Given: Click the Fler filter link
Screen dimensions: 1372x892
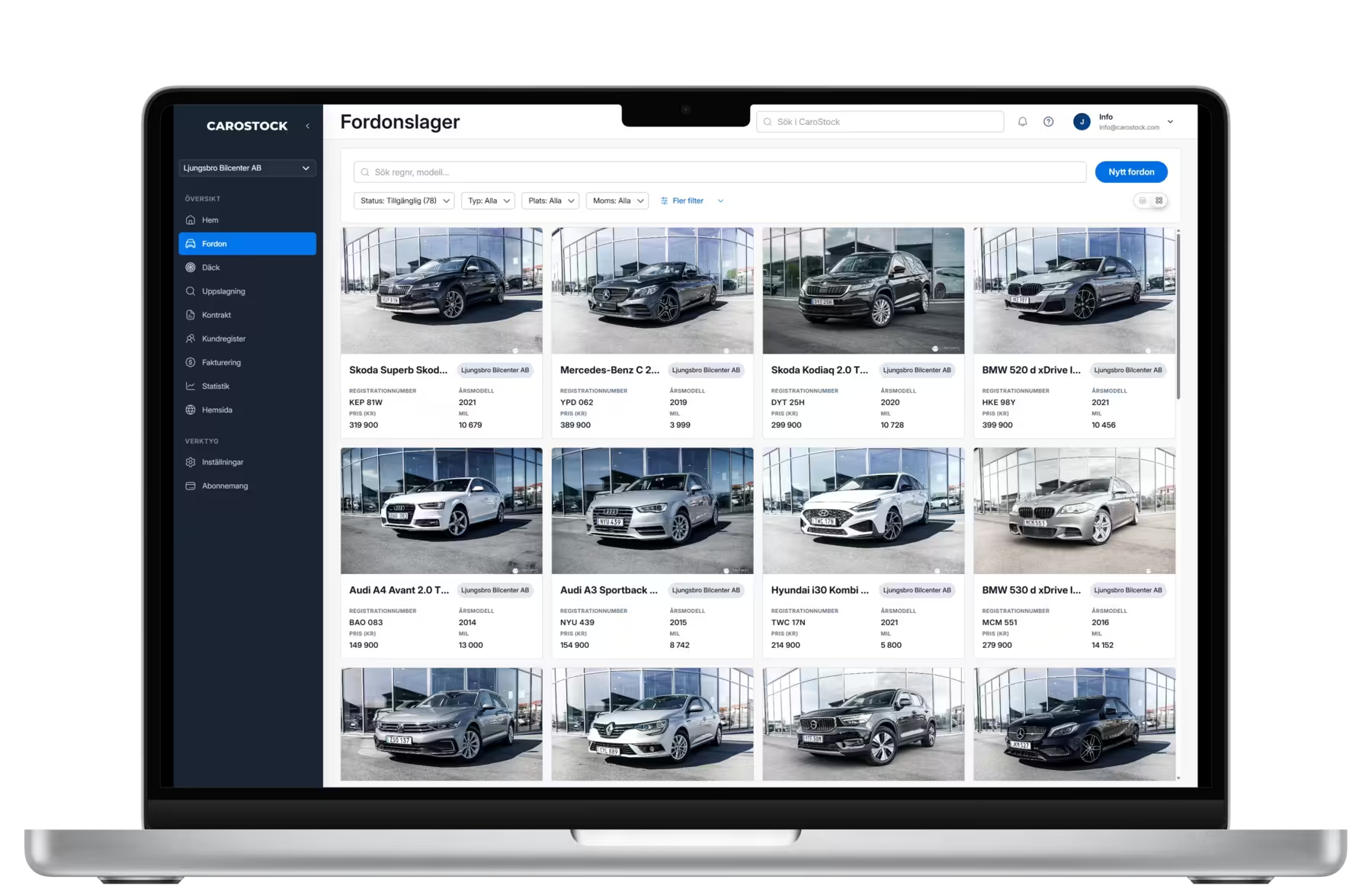Looking at the screenshot, I should coord(688,201).
